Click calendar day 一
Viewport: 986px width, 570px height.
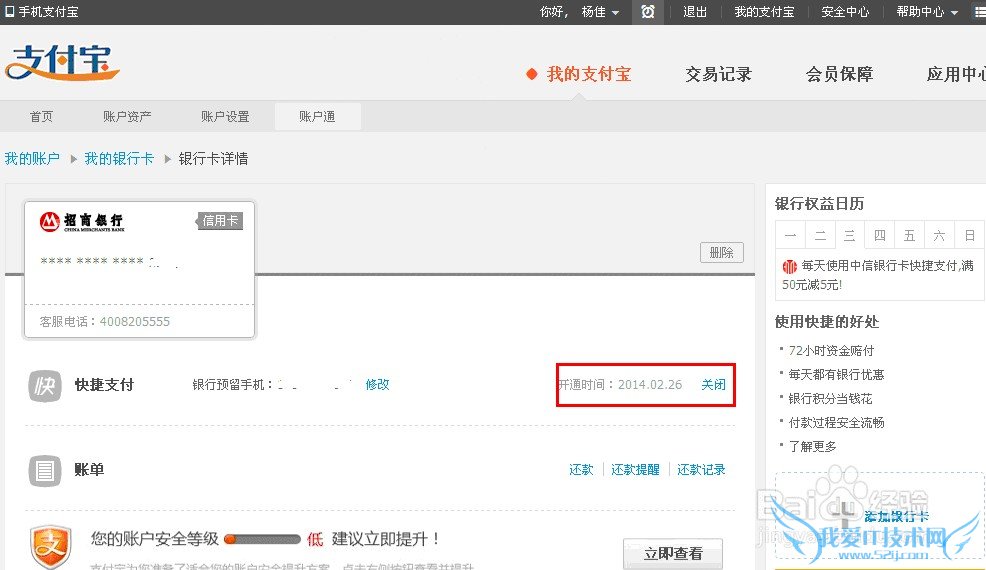click(x=790, y=236)
